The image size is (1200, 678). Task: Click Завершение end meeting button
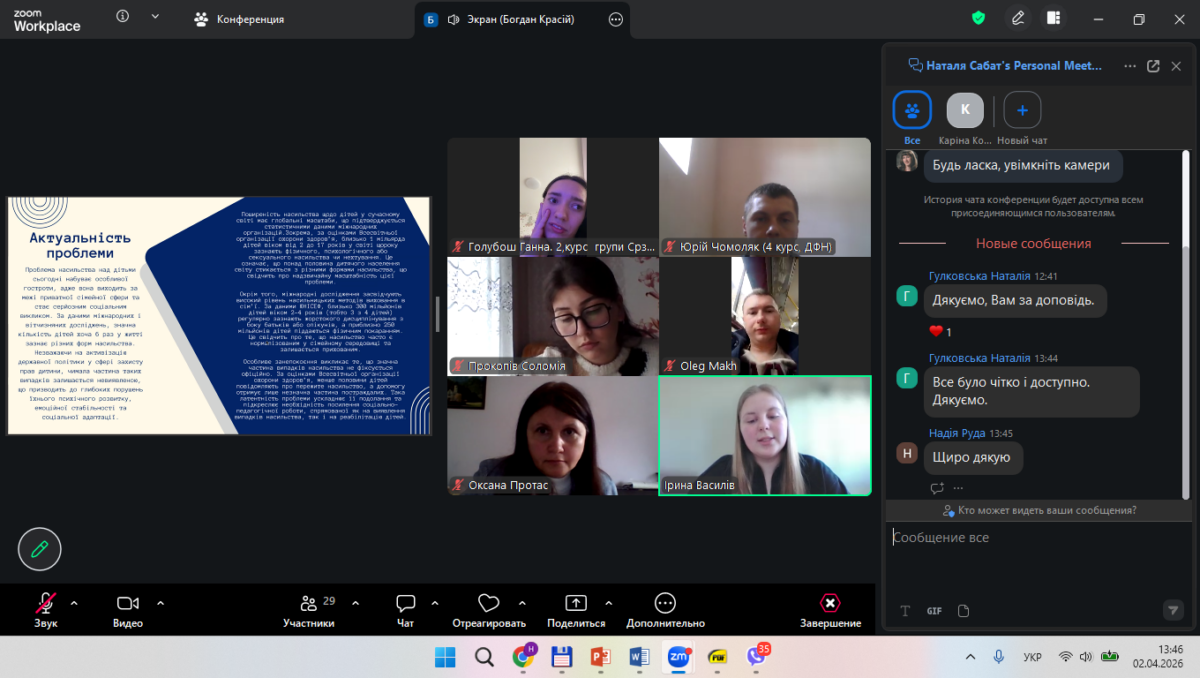pyautogui.click(x=829, y=603)
